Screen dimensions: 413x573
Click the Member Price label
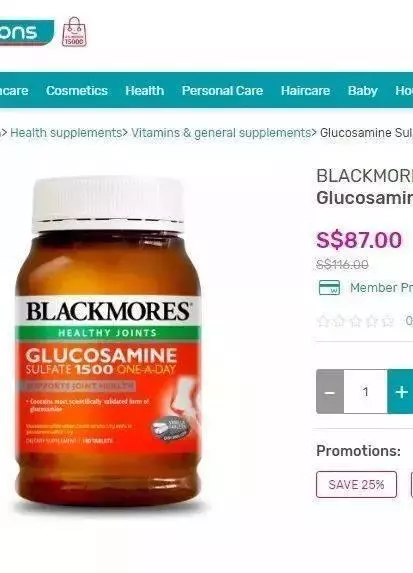tap(381, 288)
